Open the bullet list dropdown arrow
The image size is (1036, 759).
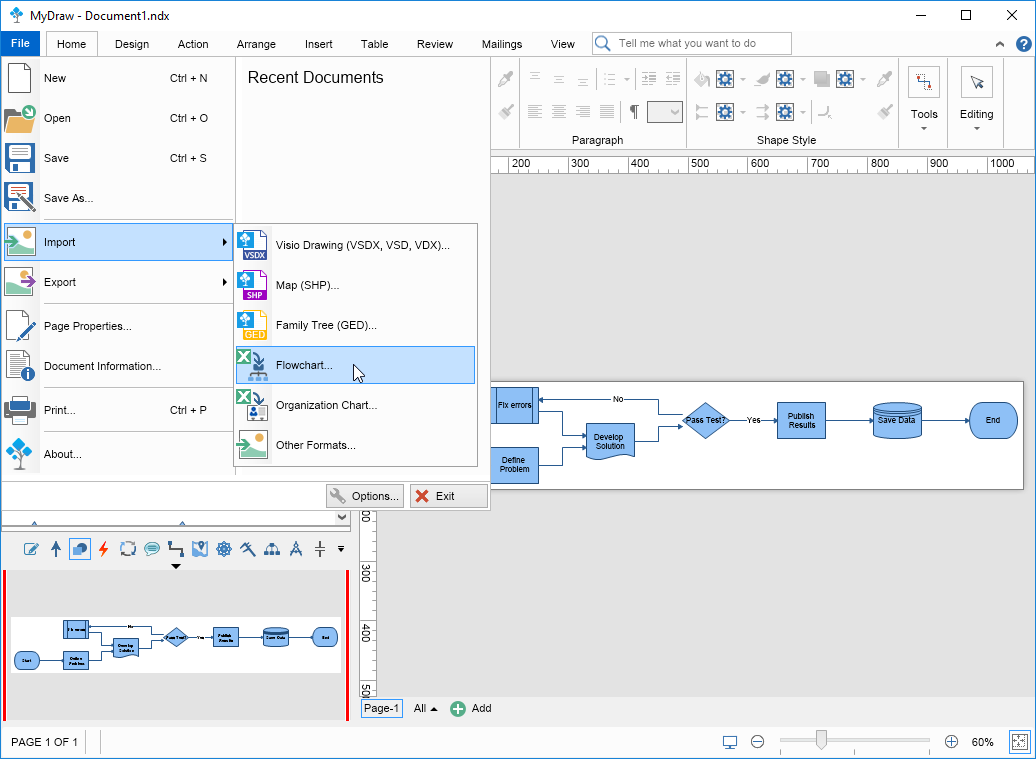(626, 80)
